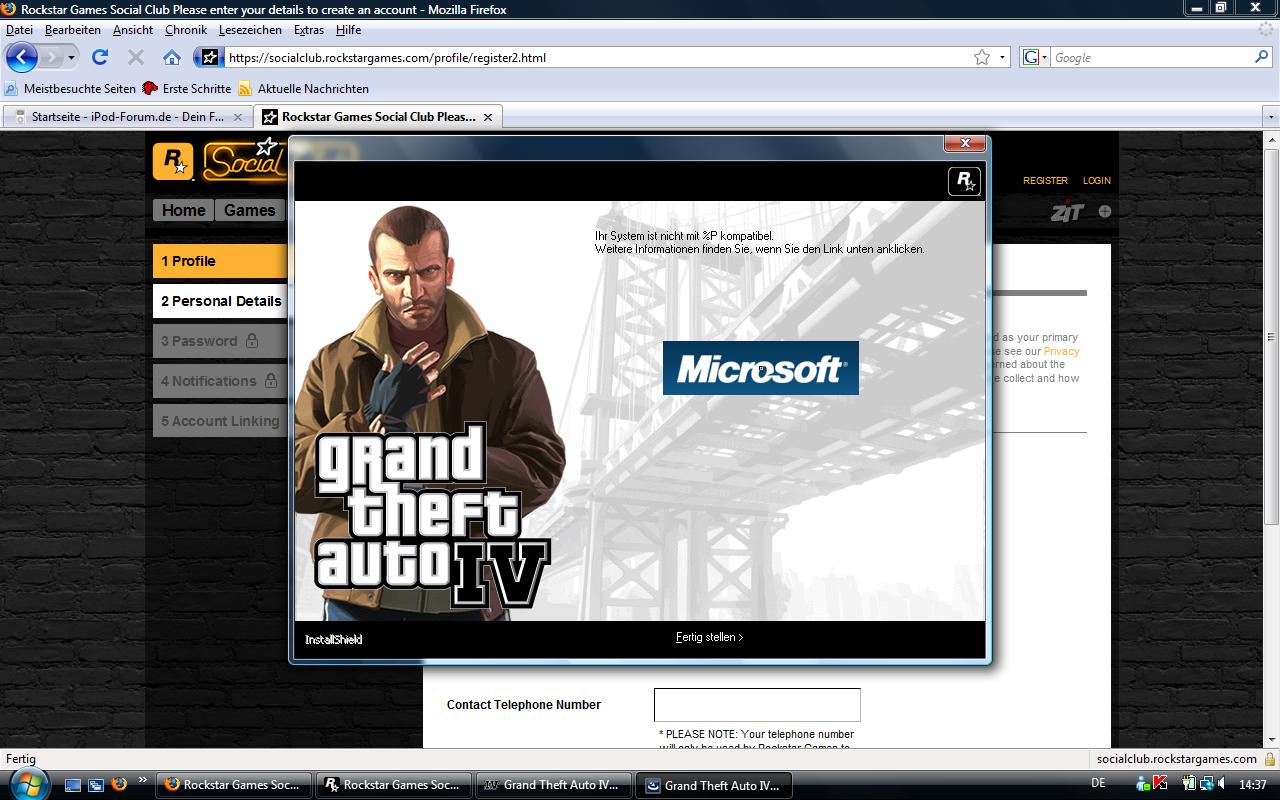Click the ZiT icon on the website
This screenshot has height=800, width=1280.
click(1068, 211)
